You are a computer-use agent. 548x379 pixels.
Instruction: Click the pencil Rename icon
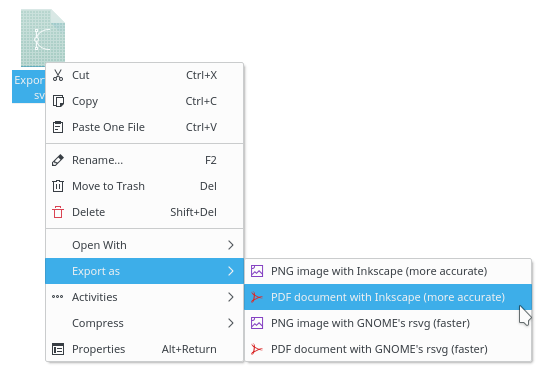[58, 160]
